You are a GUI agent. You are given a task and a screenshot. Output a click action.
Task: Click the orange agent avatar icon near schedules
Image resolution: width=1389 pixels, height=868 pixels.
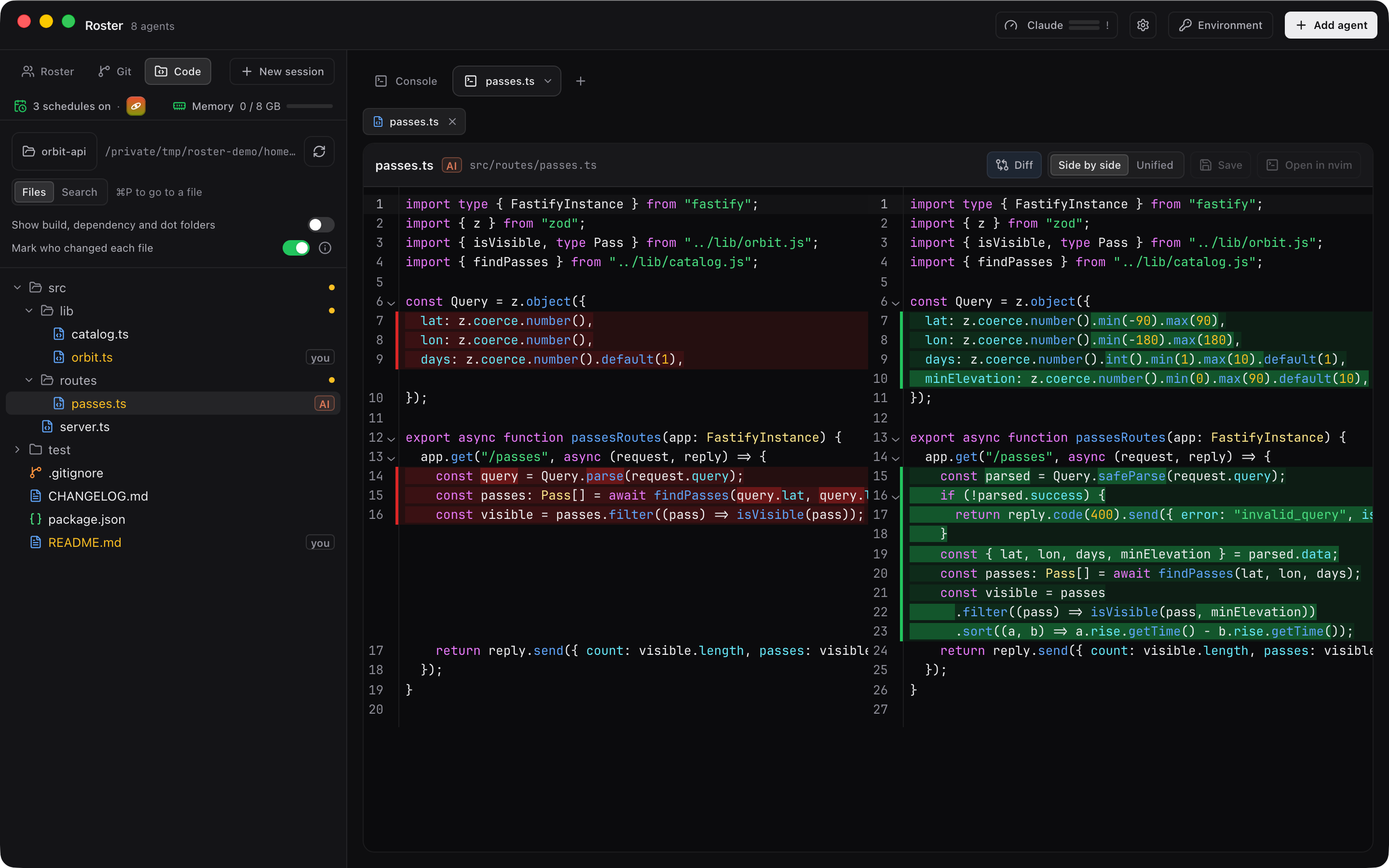point(136,106)
